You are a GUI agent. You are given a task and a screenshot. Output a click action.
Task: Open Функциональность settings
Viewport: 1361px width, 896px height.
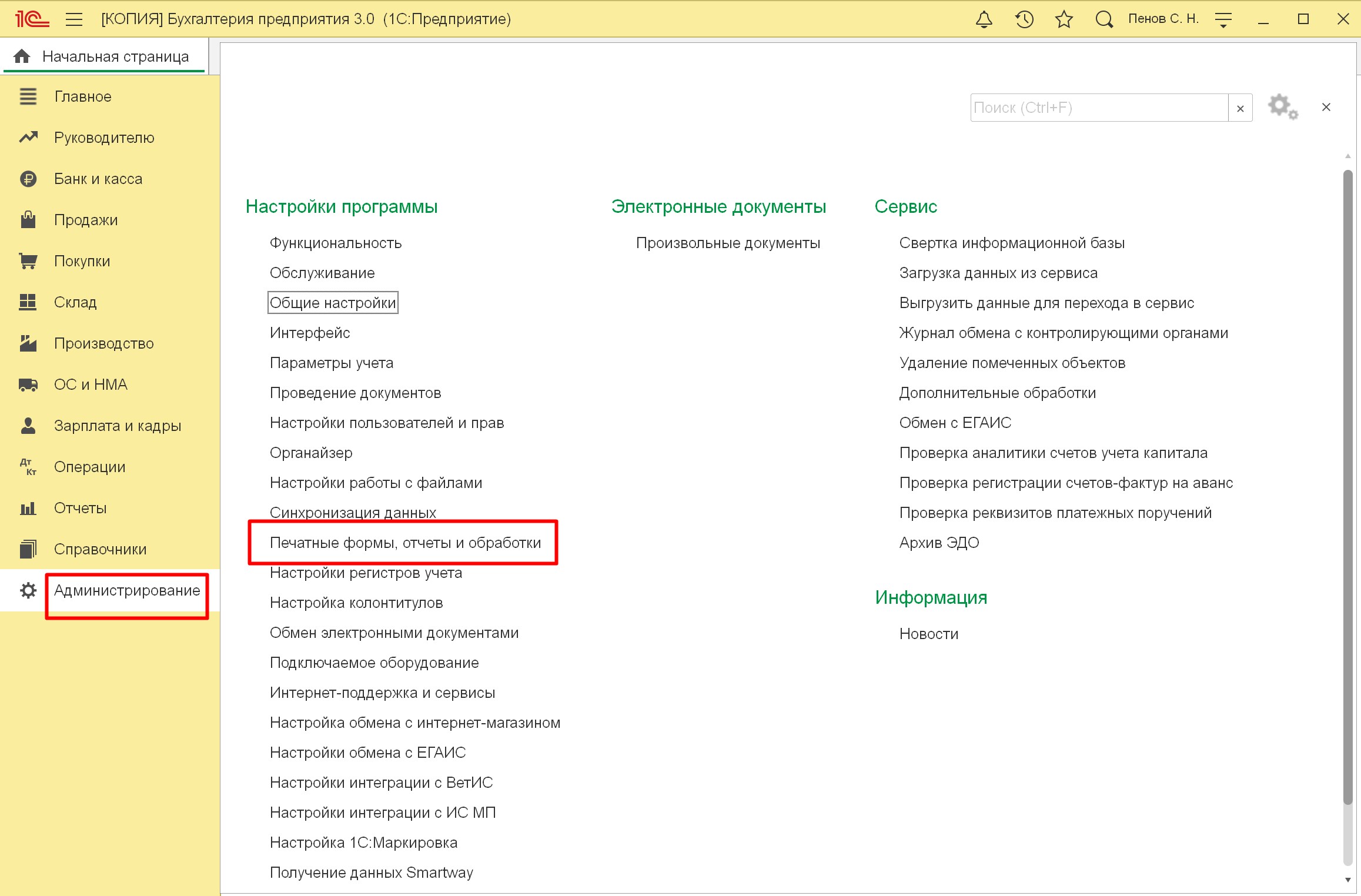[336, 243]
